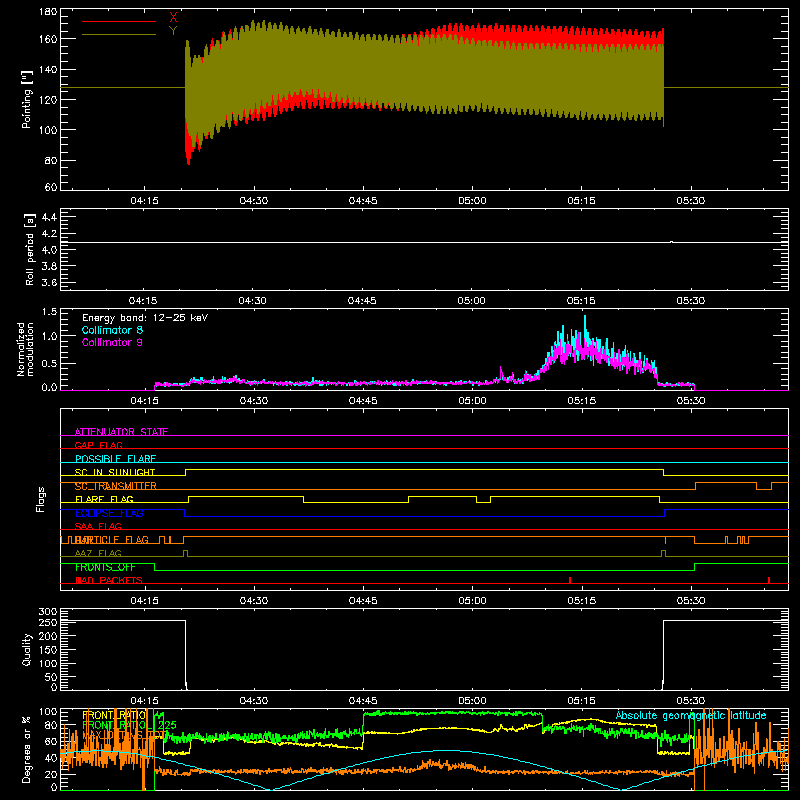800x800 pixels.
Task: Click the 'Quality' axis title
Action: [27, 649]
